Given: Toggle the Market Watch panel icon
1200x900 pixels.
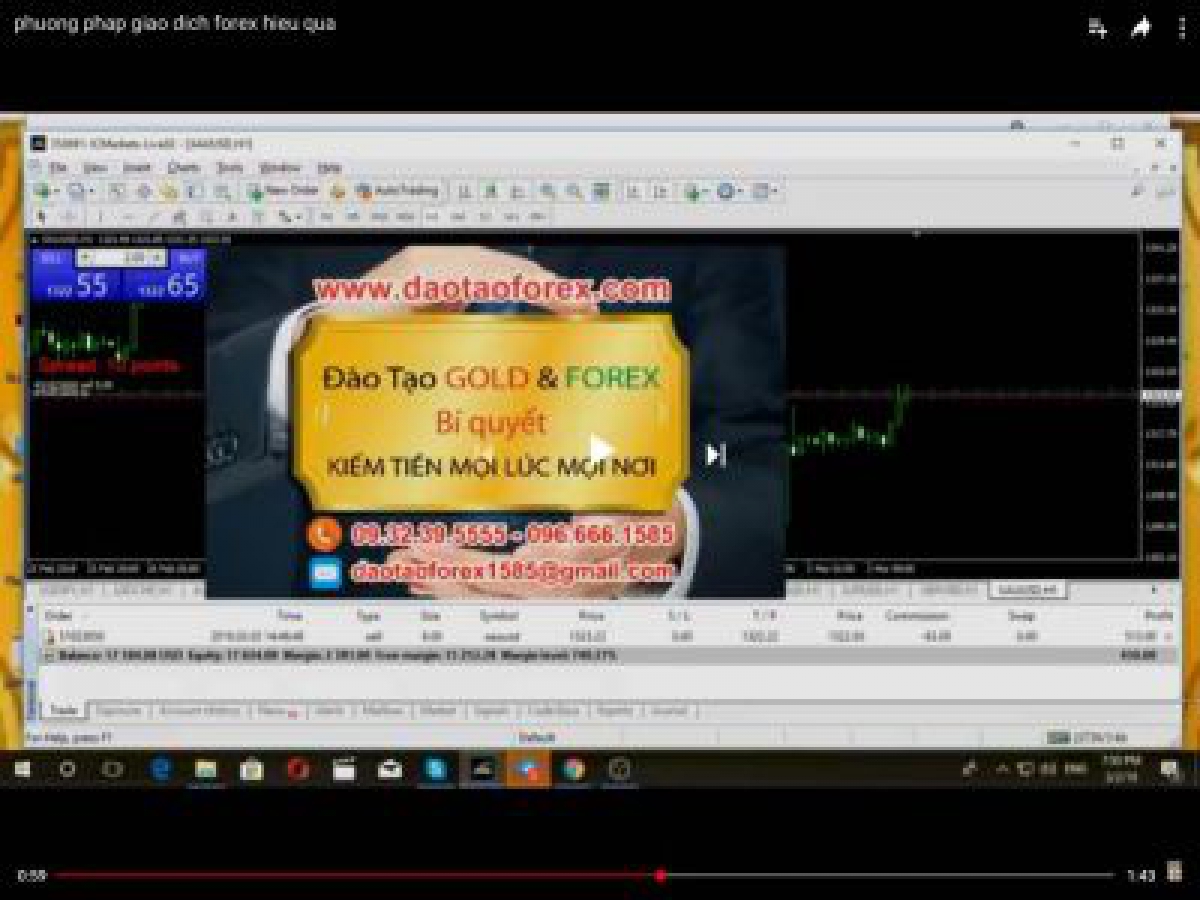Looking at the screenshot, I should pyautogui.click(x=117, y=190).
